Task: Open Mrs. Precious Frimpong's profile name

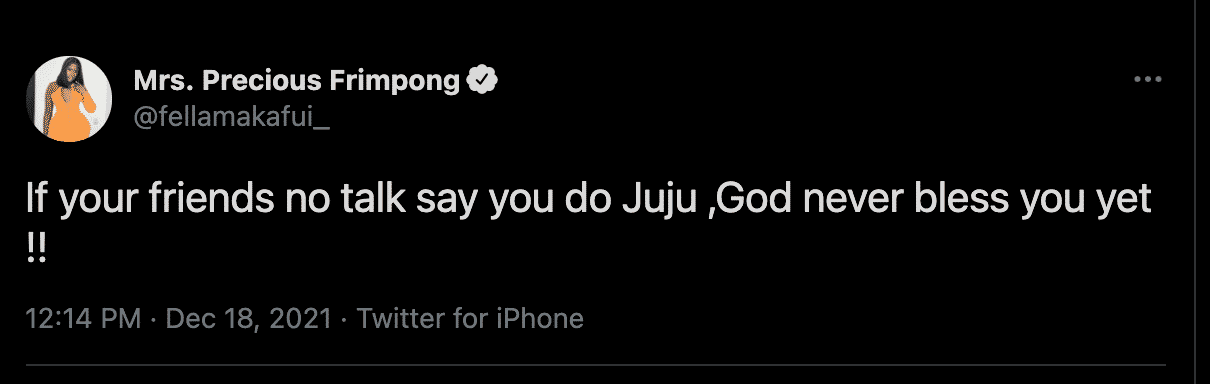Action: [298, 80]
